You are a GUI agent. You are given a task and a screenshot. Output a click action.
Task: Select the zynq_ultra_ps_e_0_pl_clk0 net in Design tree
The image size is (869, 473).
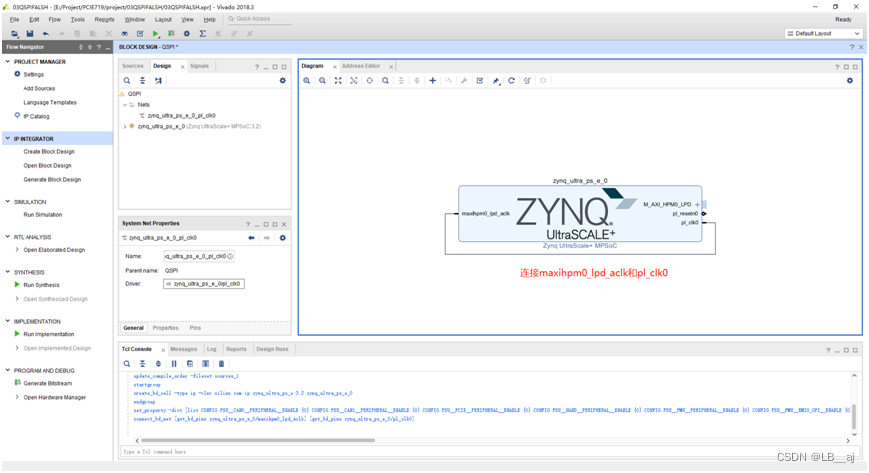coord(181,116)
